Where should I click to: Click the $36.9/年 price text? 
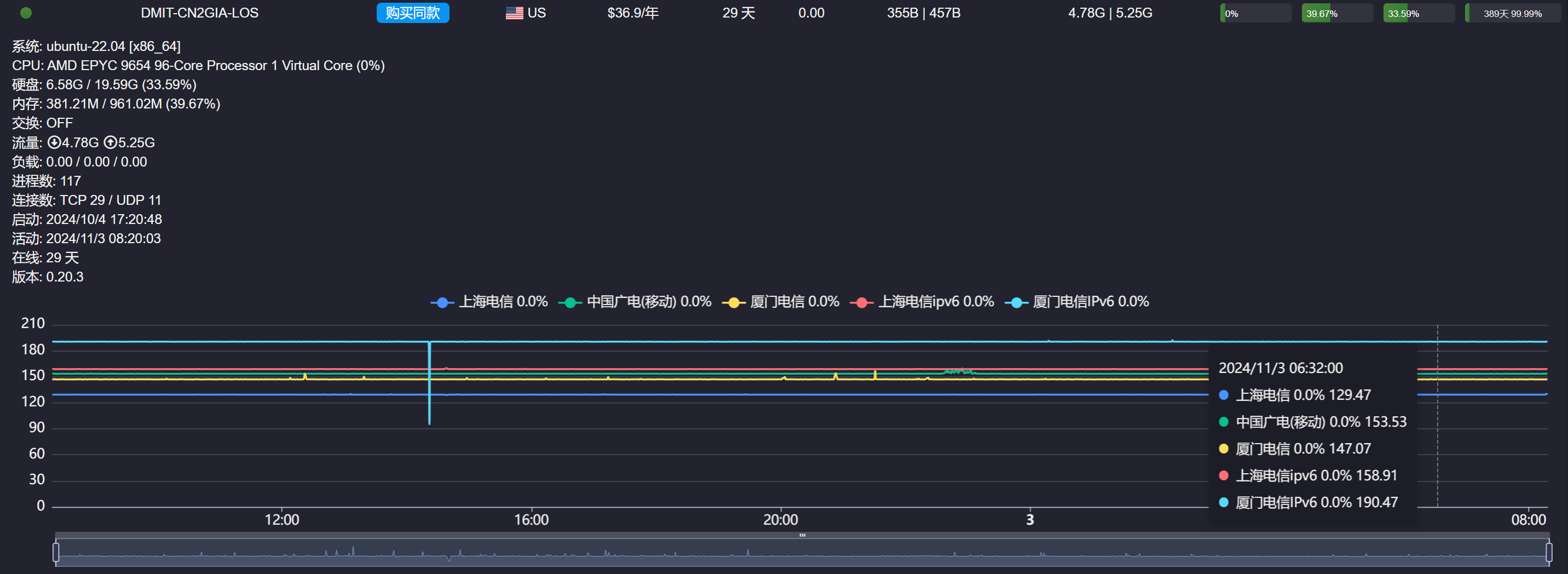pos(632,13)
